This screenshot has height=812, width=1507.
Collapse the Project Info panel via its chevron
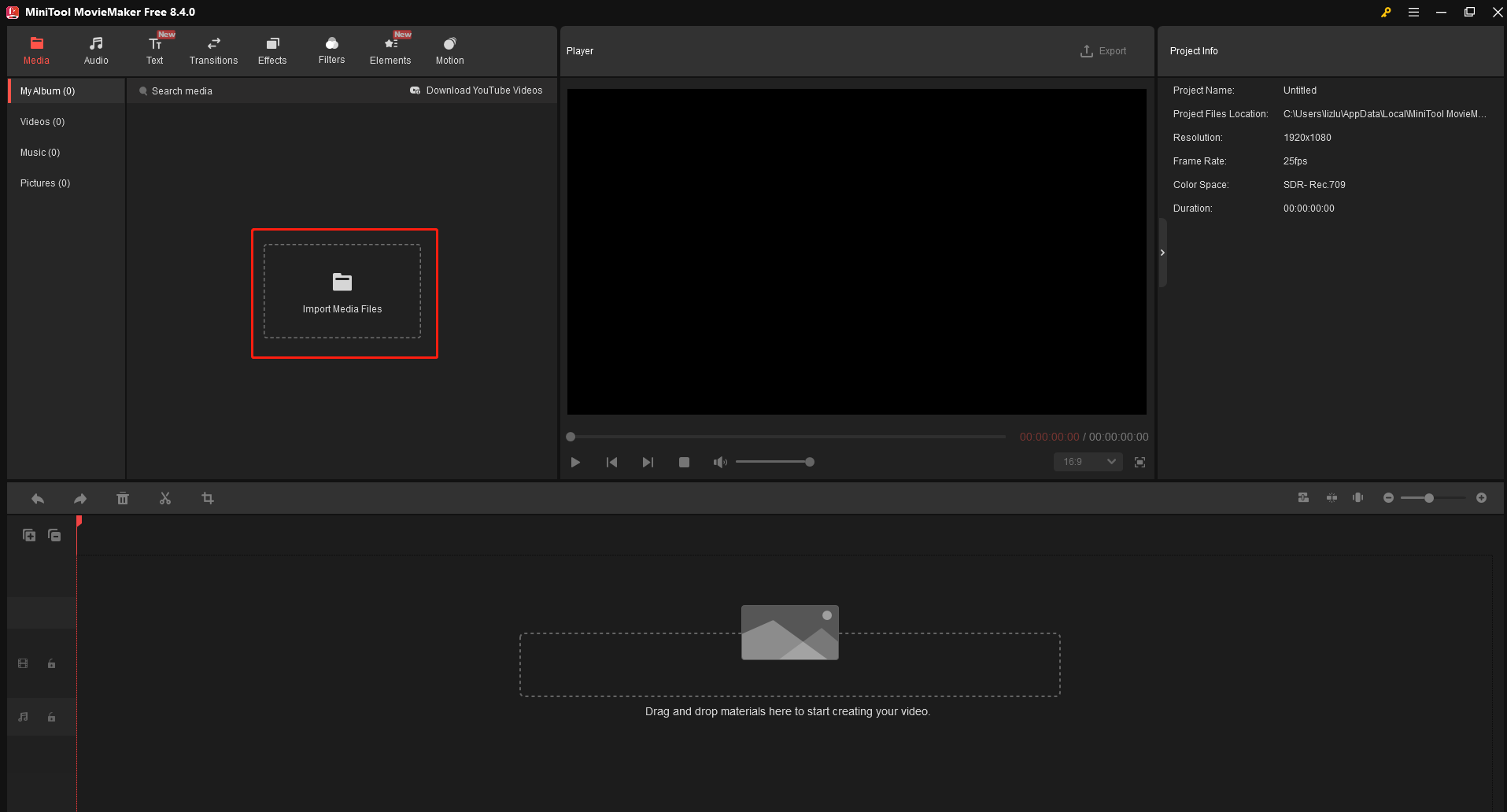[x=1162, y=252]
